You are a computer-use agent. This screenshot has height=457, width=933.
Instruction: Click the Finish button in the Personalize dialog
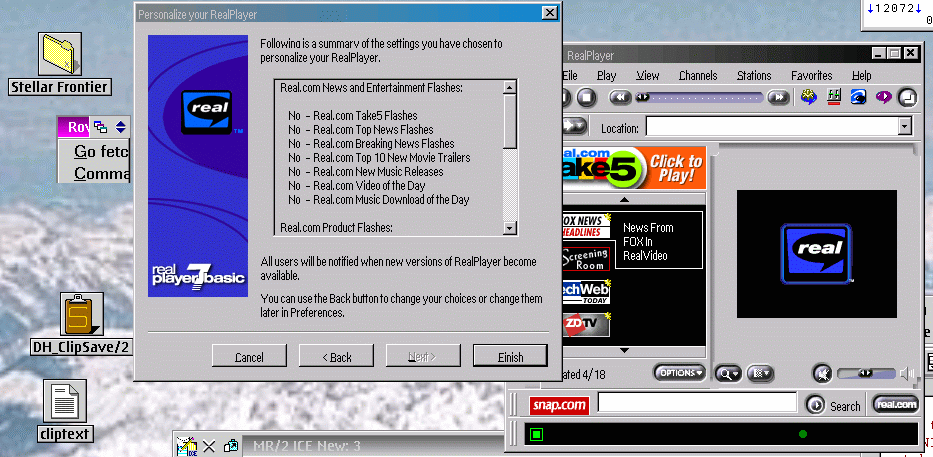point(510,356)
